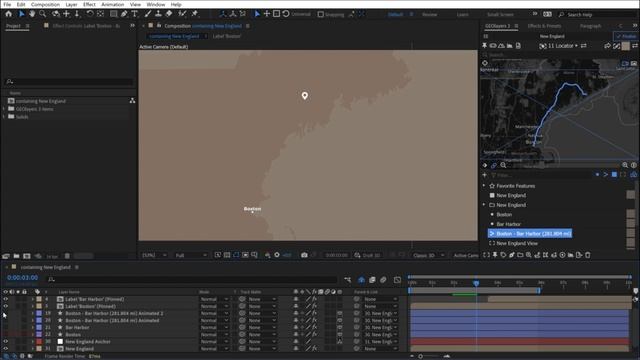Screen dimensions: 640x360
Task: Open the viewer resolution Full dropdown
Action: [x=191, y=255]
